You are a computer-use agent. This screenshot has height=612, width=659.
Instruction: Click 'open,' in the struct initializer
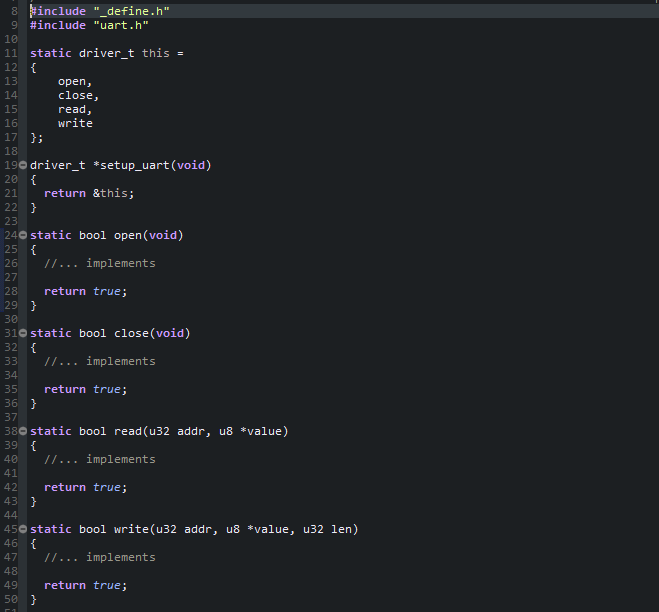click(75, 82)
